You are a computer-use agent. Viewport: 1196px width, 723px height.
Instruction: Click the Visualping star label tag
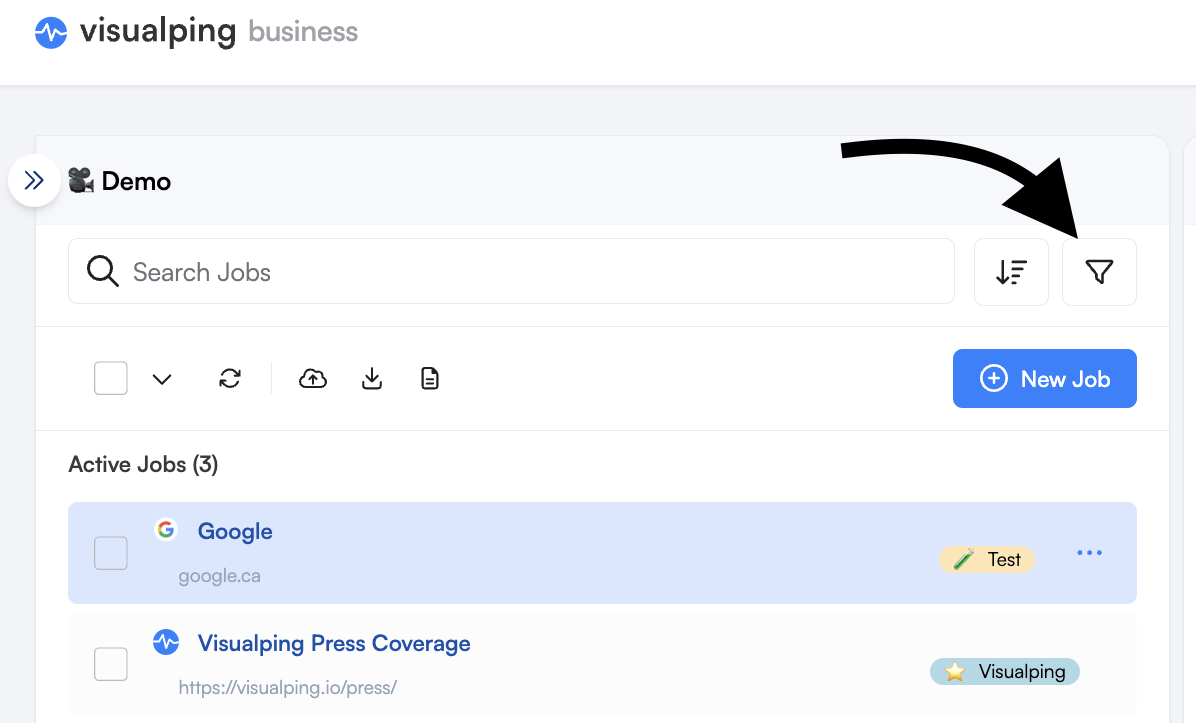pyautogui.click(x=1005, y=672)
